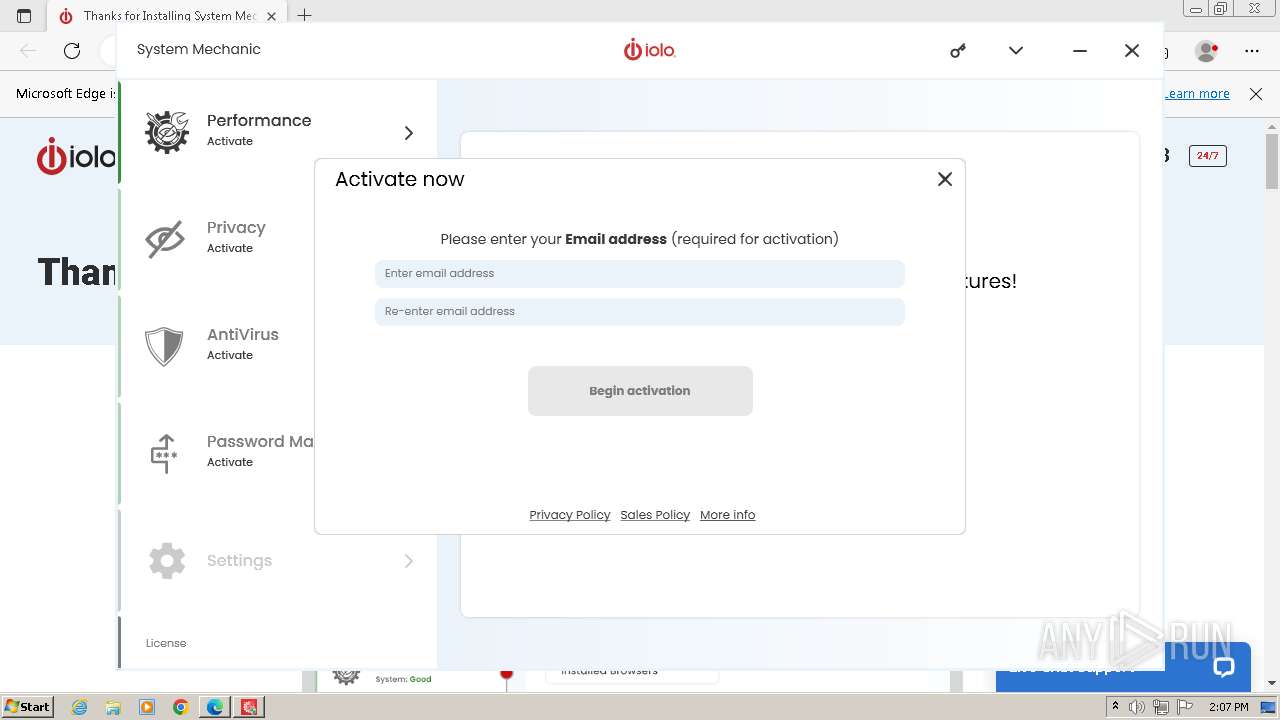Open the Privacy Policy link
The height and width of the screenshot is (720, 1280).
point(570,515)
